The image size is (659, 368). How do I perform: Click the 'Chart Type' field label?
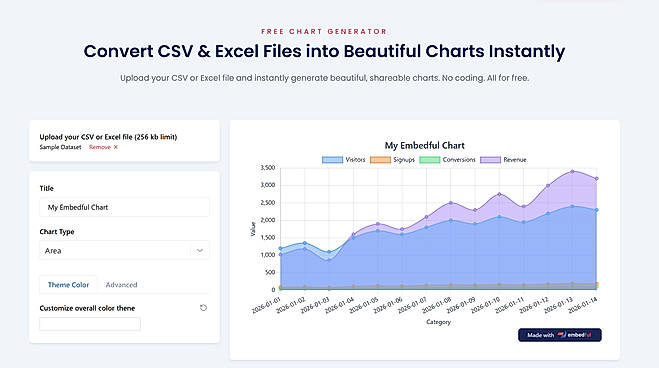coord(57,231)
